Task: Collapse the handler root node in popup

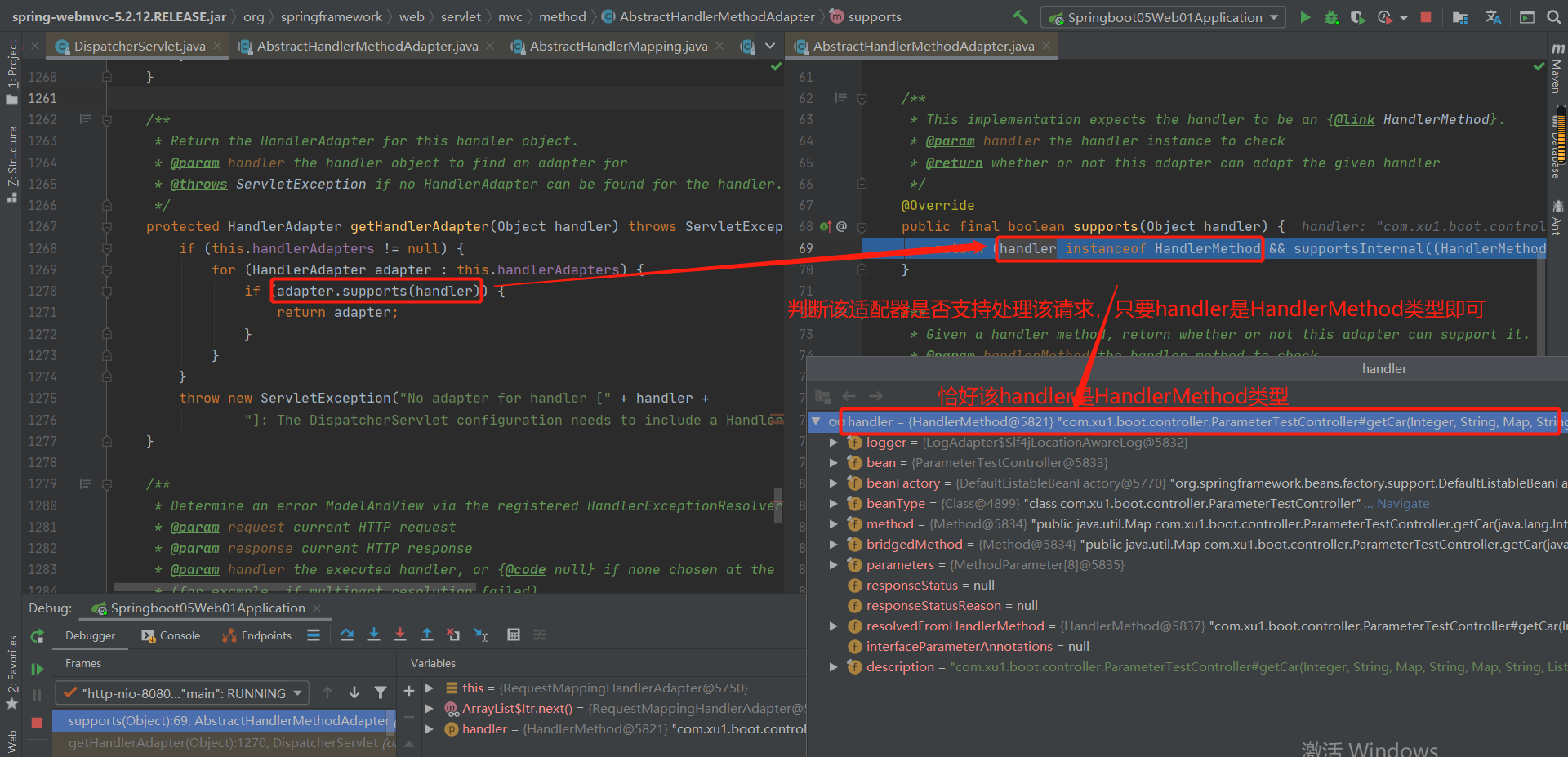Action: click(x=816, y=421)
